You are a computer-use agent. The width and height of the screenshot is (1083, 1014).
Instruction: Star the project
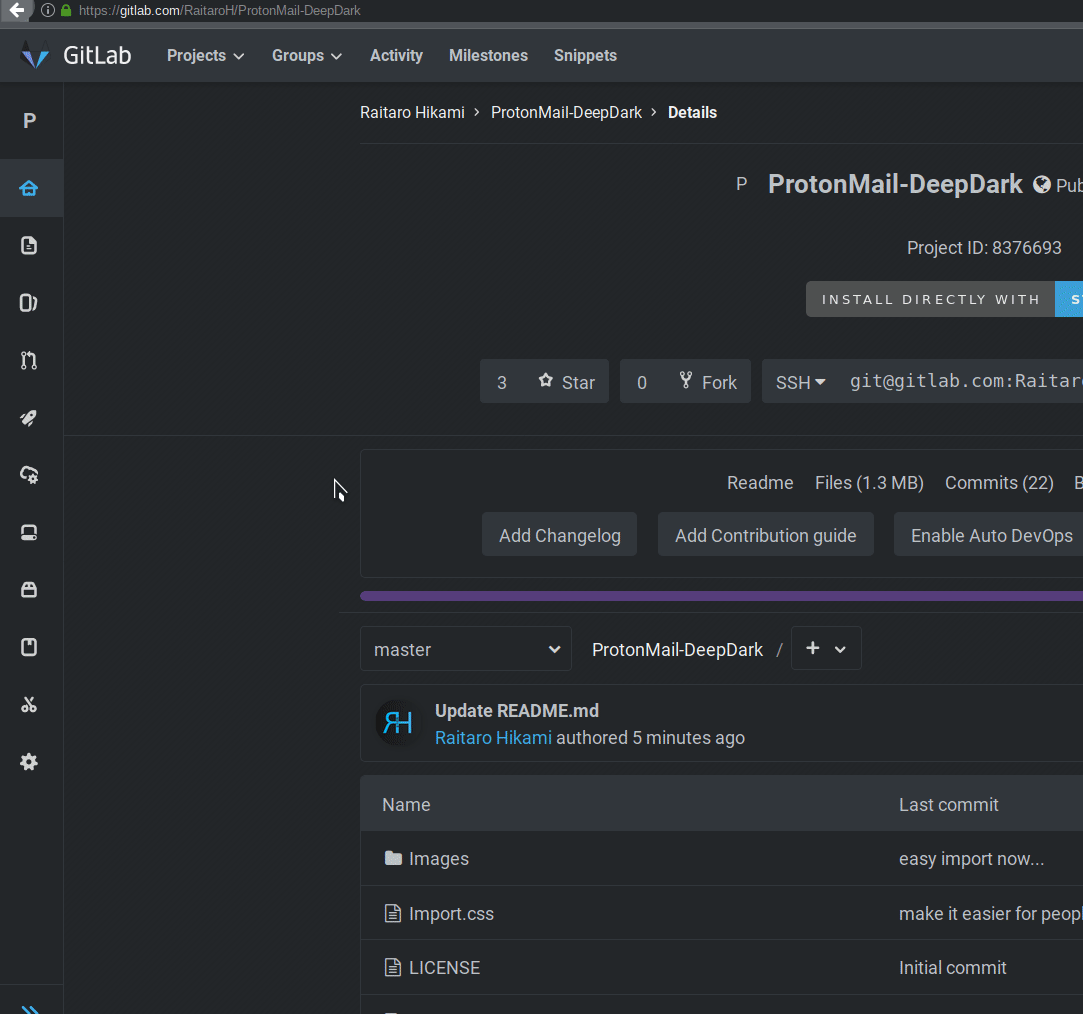pos(566,381)
